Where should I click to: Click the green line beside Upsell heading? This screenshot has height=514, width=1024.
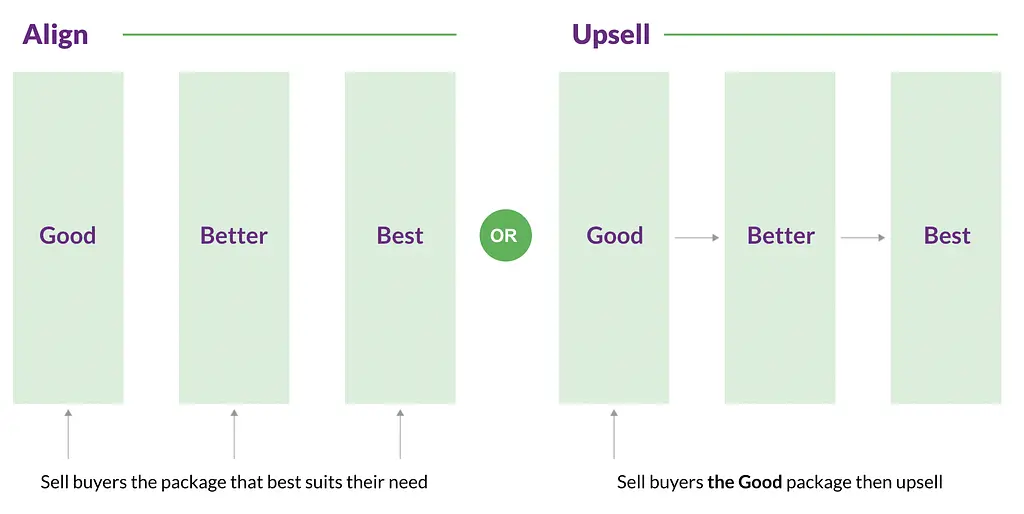coord(831,35)
